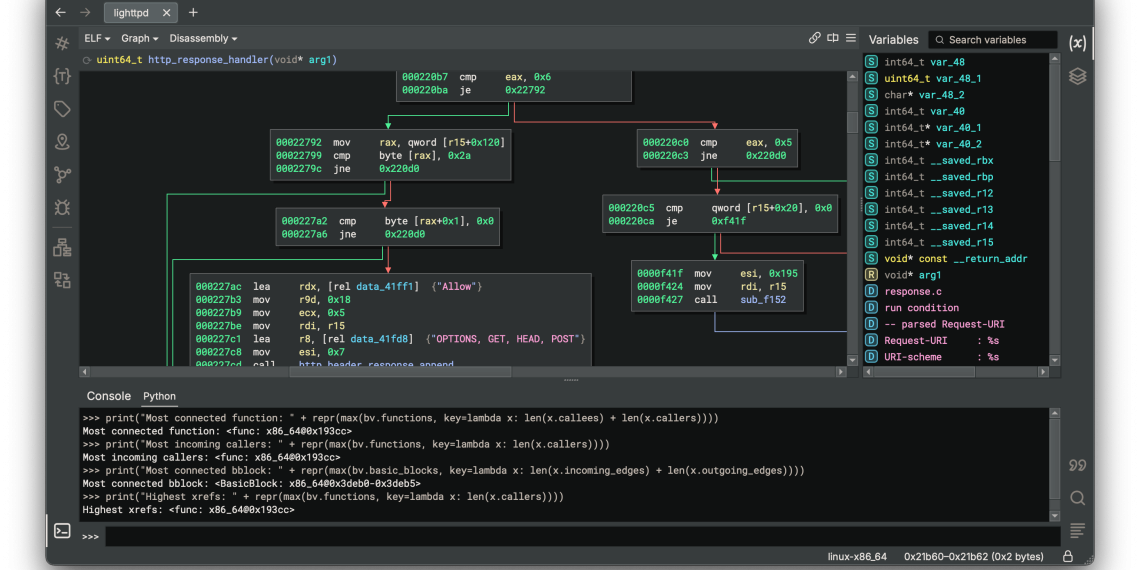Click the back navigation arrow

click(x=60, y=13)
